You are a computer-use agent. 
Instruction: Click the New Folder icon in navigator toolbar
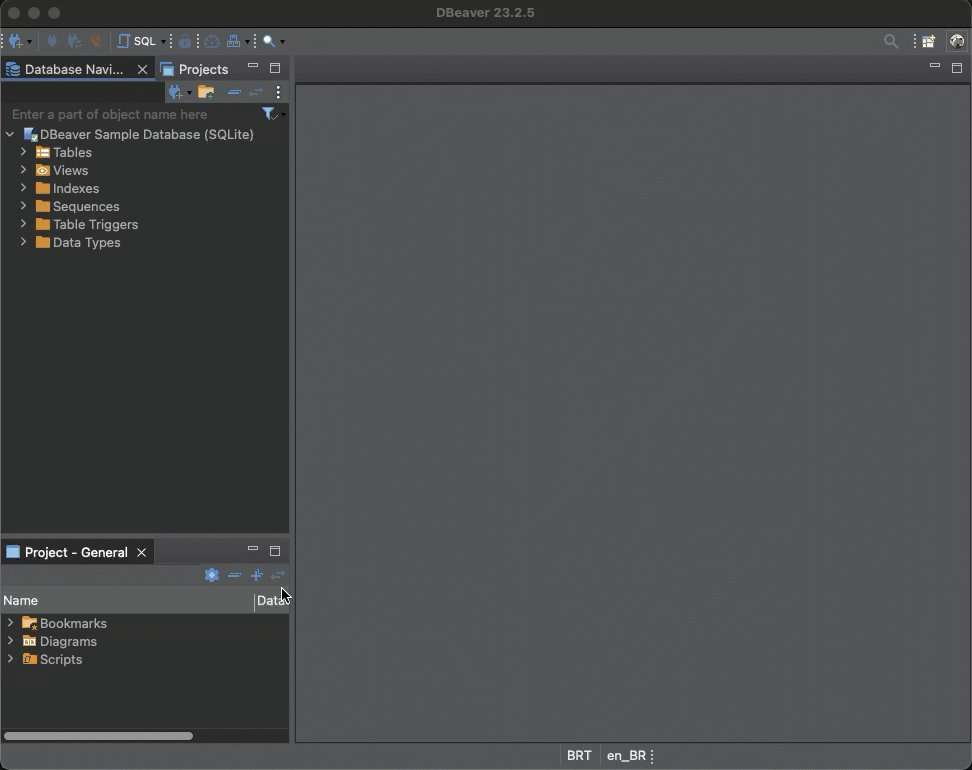206,92
